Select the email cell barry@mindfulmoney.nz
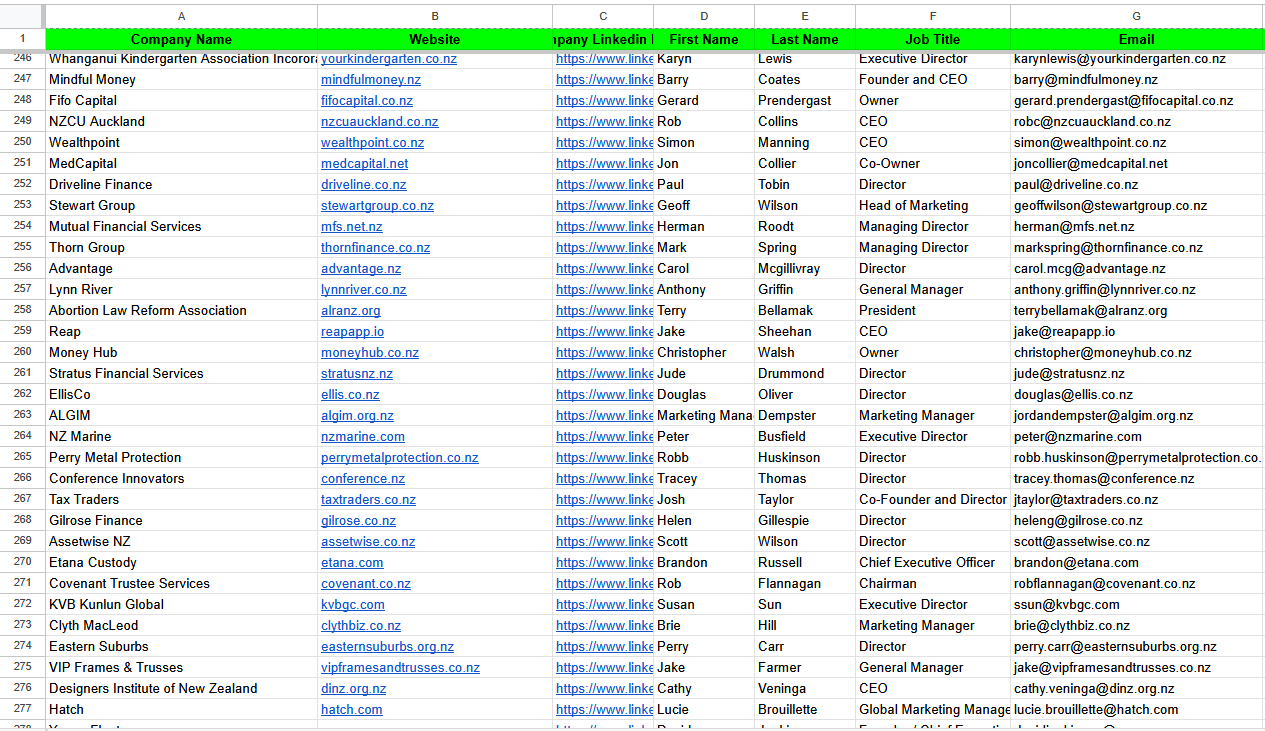This screenshot has height=731, width=1265. pos(1137,80)
